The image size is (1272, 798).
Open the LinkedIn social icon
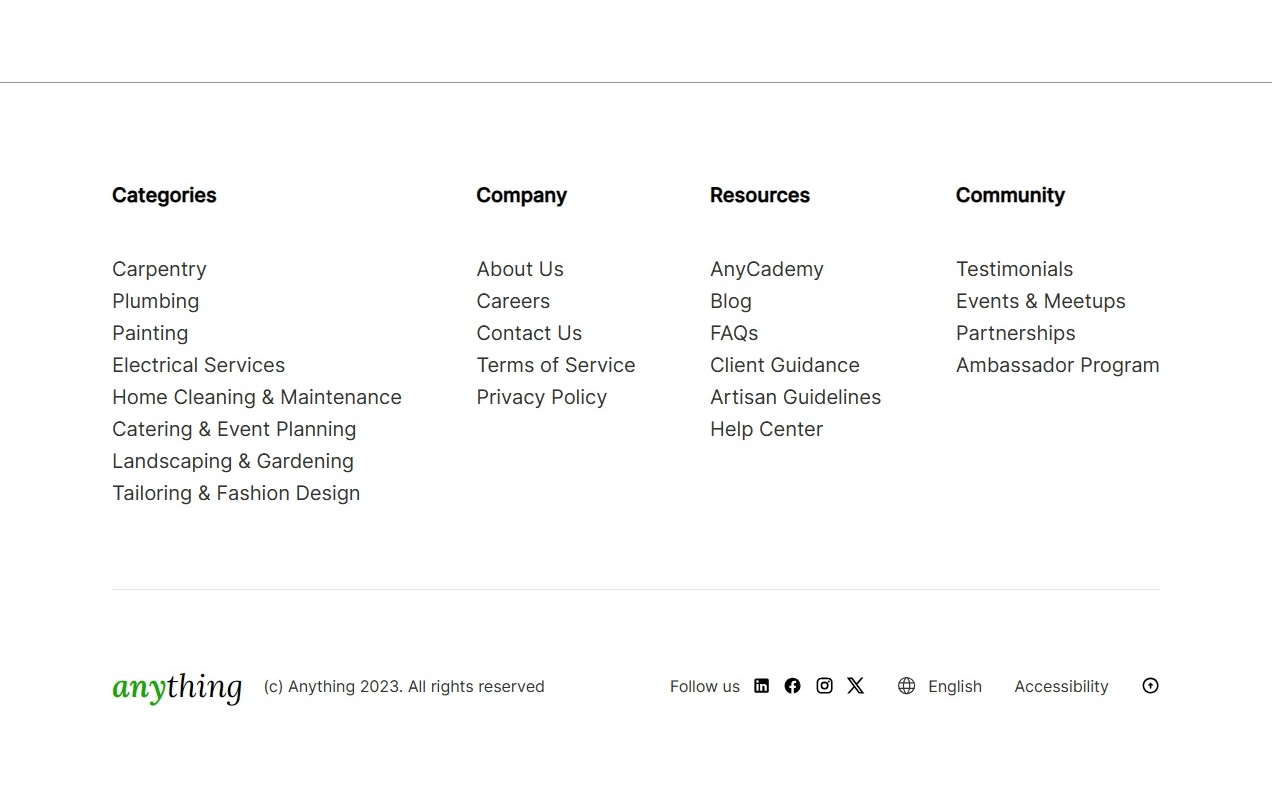[x=761, y=686]
